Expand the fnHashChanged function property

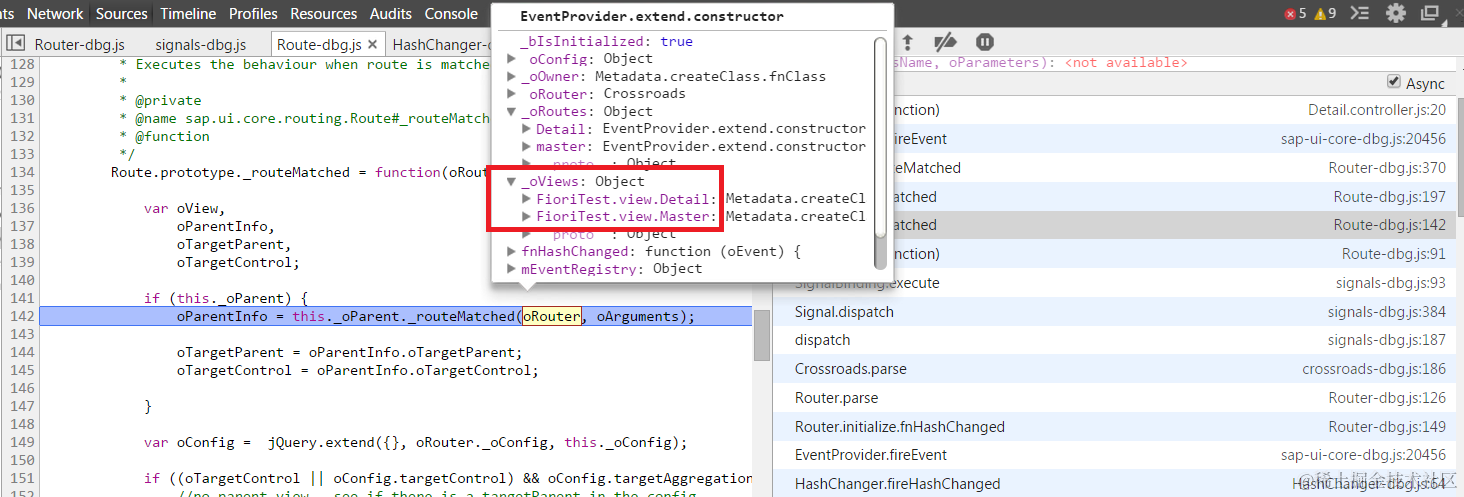[x=512, y=252]
